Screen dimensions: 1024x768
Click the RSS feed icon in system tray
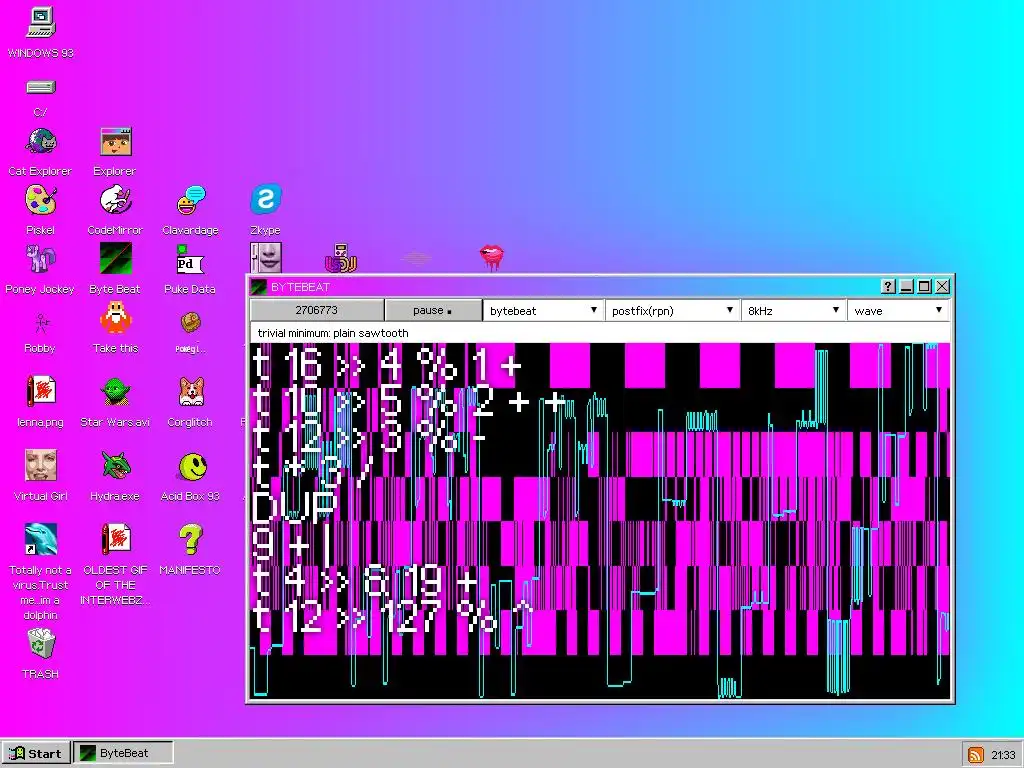pos(976,754)
